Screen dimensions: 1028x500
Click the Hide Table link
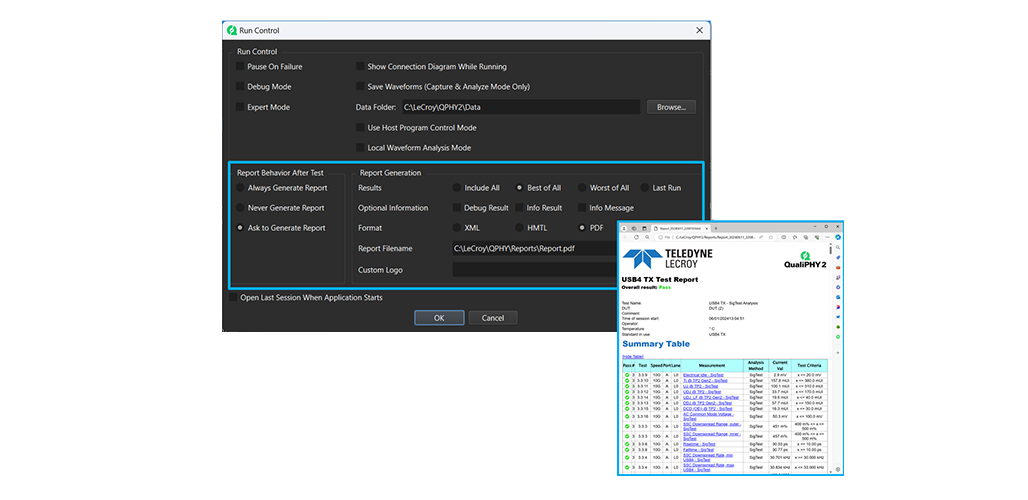(x=633, y=355)
